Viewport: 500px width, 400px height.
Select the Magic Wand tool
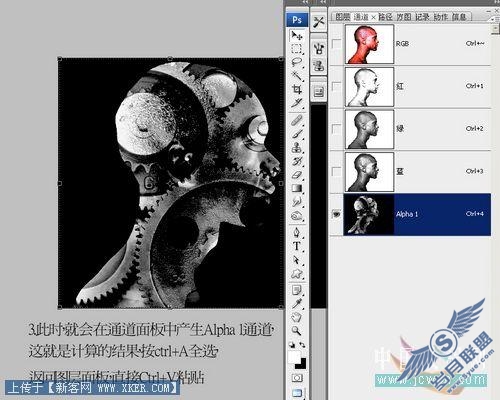click(296, 76)
